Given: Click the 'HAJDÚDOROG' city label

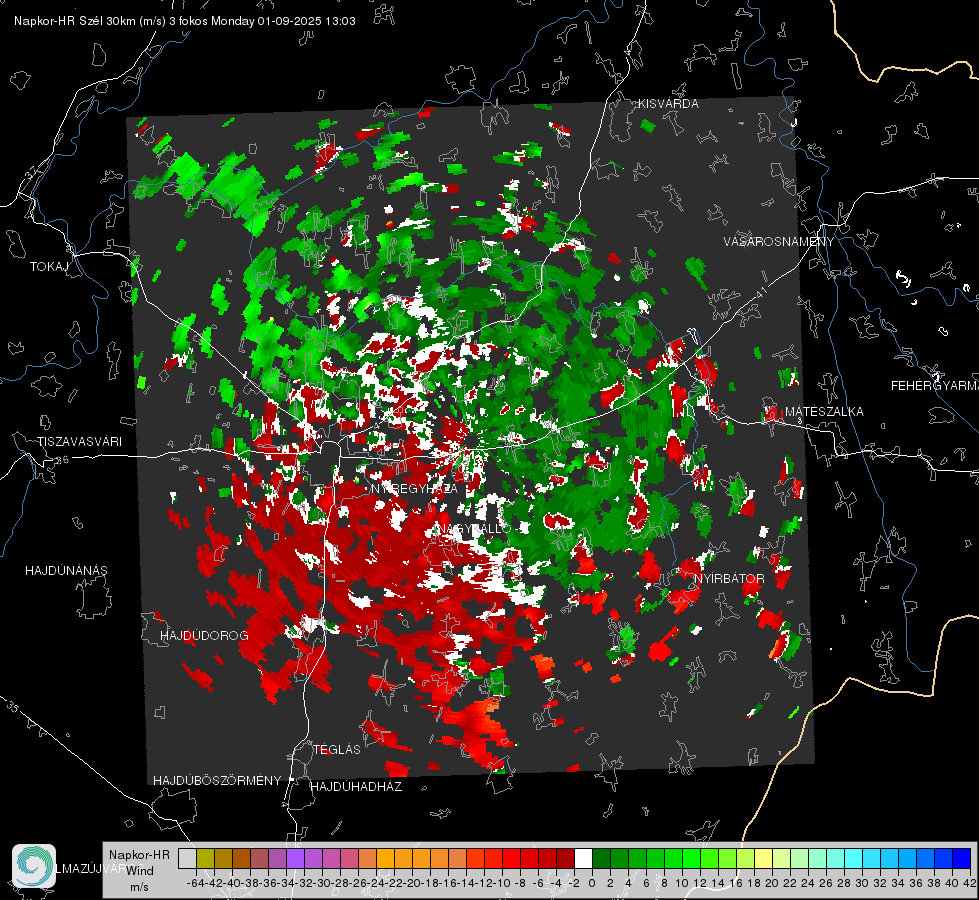Looking at the screenshot, I should [x=204, y=636].
